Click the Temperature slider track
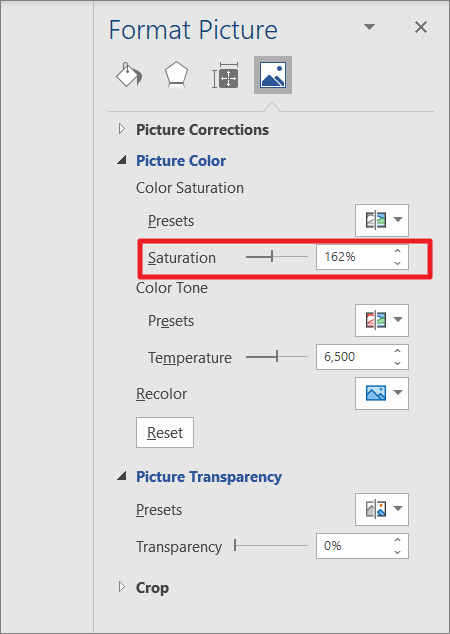Screen dimensions: 450x634 tap(277, 357)
